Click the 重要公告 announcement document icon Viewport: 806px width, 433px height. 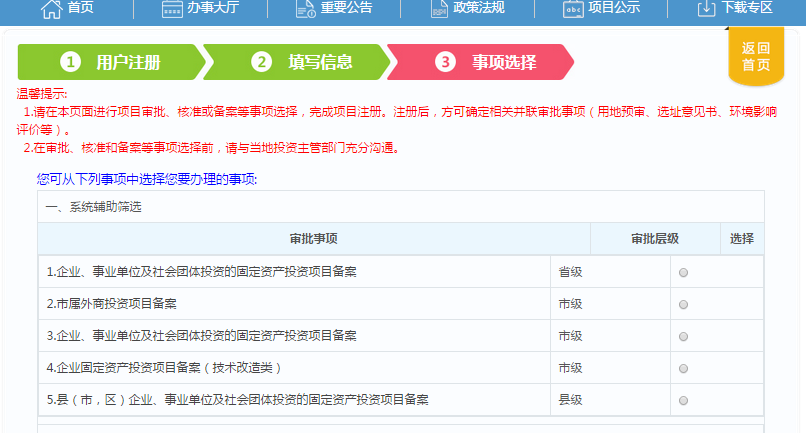point(306,8)
